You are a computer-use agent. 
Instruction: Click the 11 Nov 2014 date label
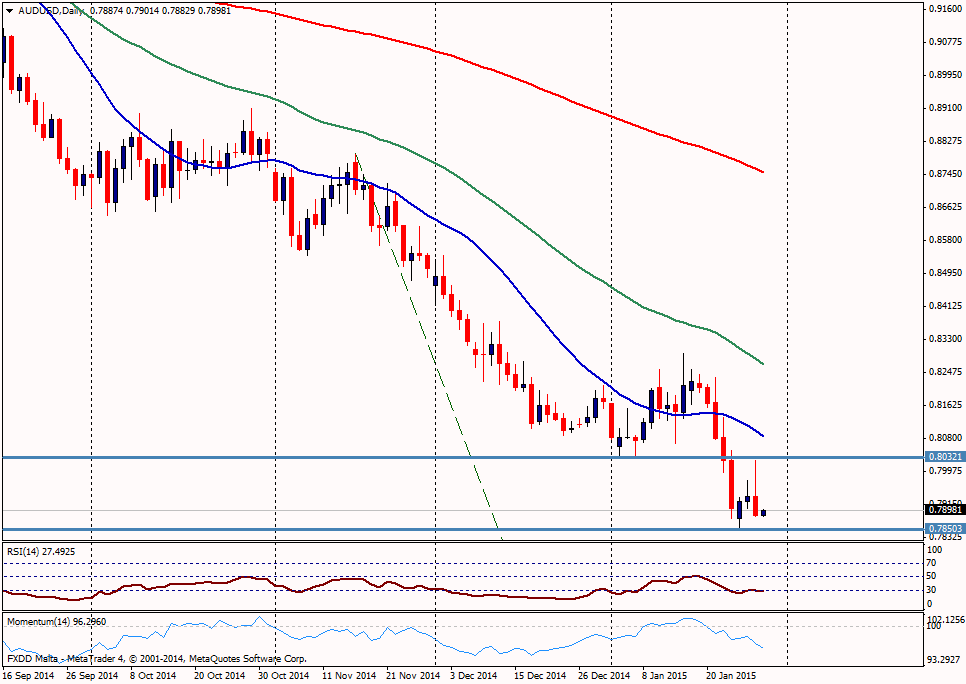tap(350, 676)
